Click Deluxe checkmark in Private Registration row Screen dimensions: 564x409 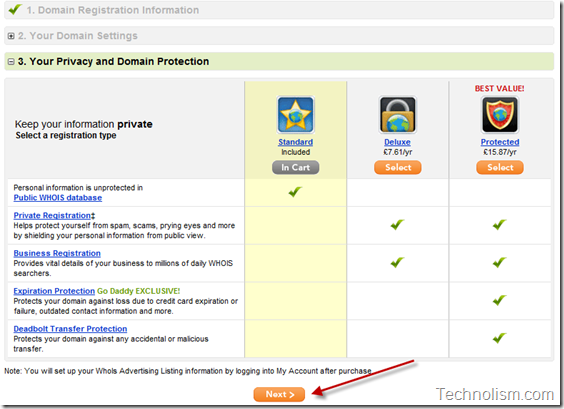pyautogui.click(x=397, y=225)
